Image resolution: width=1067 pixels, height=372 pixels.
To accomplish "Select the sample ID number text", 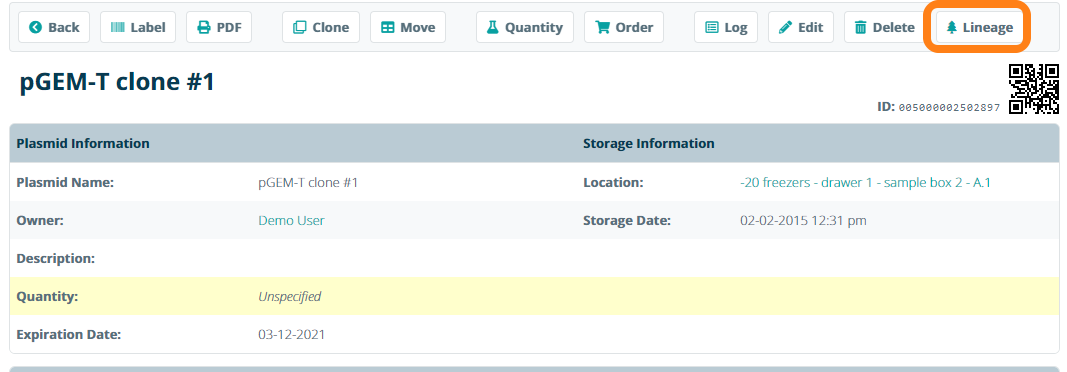I will click(x=949, y=107).
